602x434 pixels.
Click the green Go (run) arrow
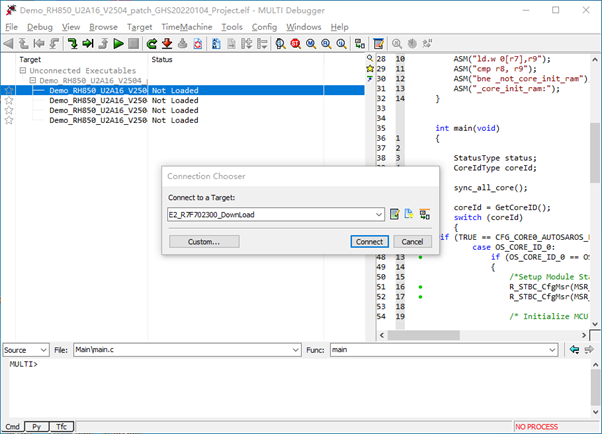(x=118, y=44)
